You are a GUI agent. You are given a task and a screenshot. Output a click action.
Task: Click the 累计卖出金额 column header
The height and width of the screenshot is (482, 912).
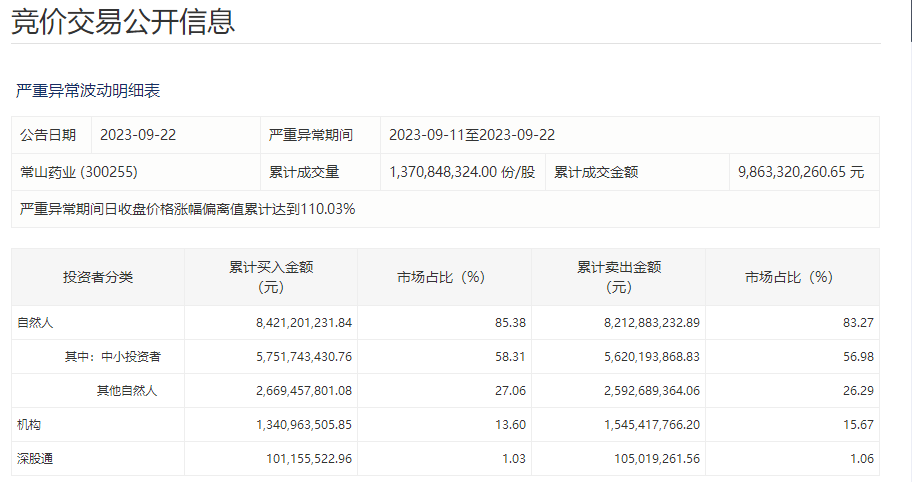pyautogui.click(x=619, y=277)
